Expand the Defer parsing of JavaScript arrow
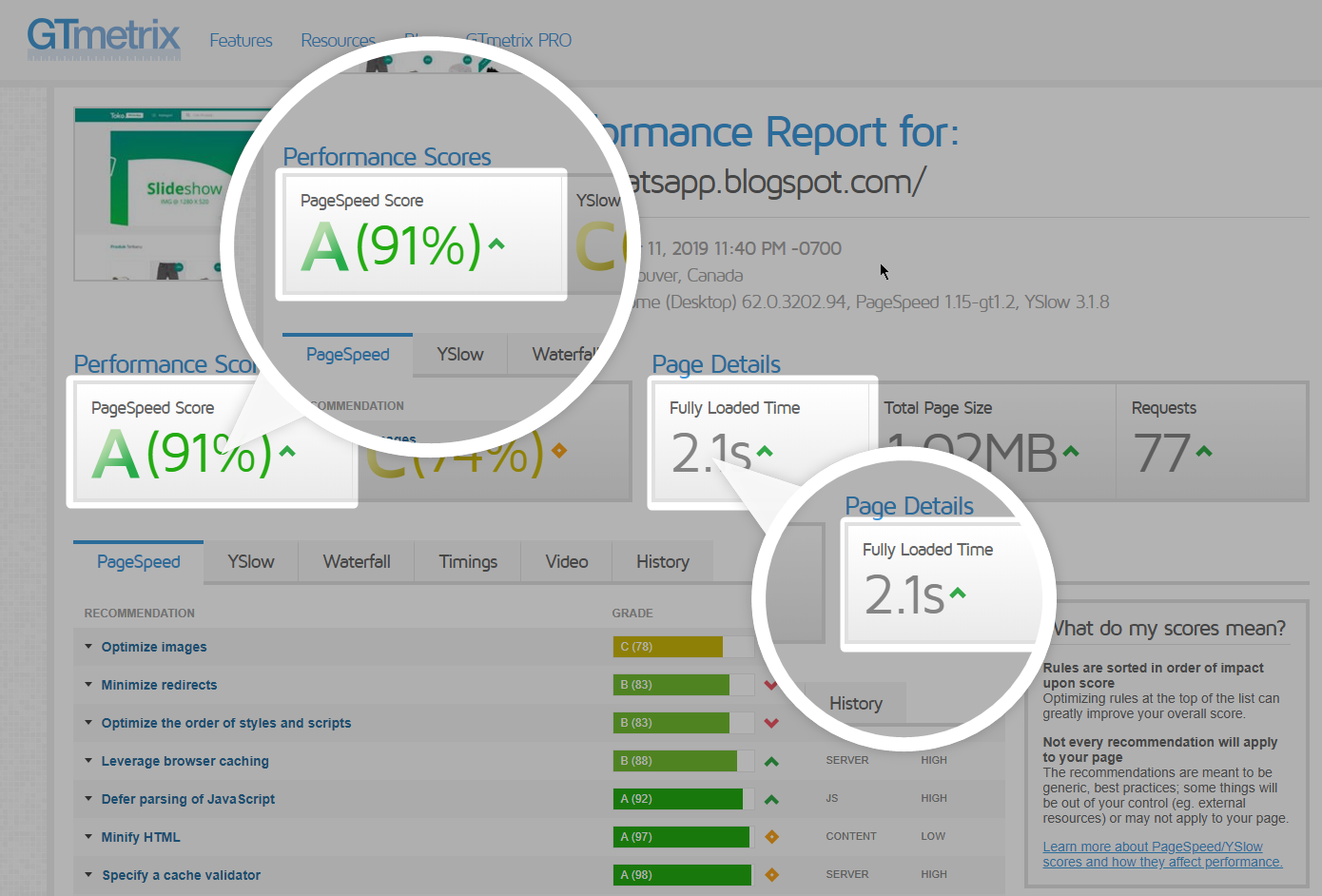This screenshot has height=896, width=1322. (x=88, y=799)
